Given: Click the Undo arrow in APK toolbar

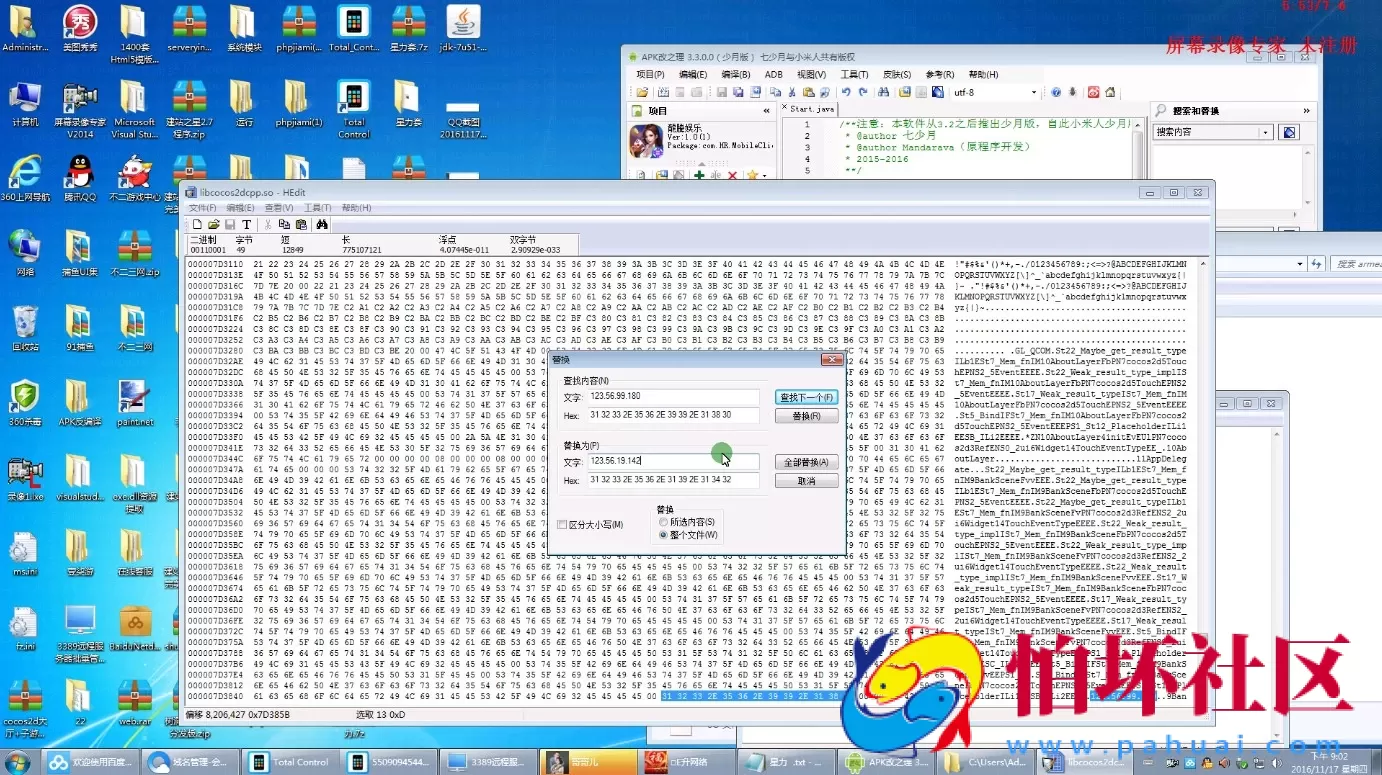Looking at the screenshot, I should (846, 92).
